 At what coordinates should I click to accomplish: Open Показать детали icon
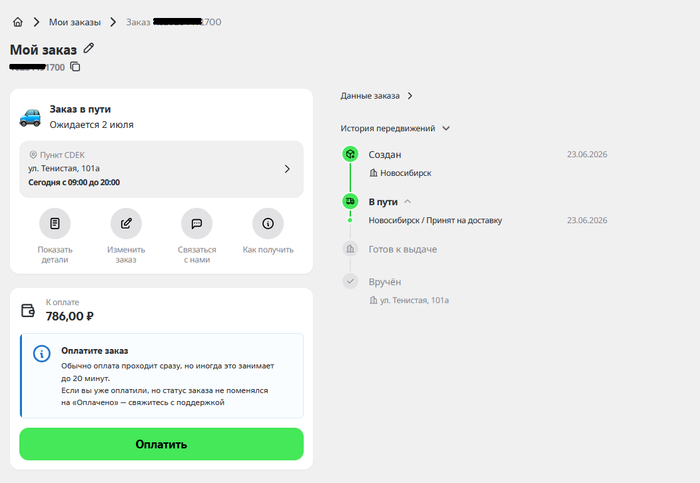pyautogui.click(x=55, y=224)
